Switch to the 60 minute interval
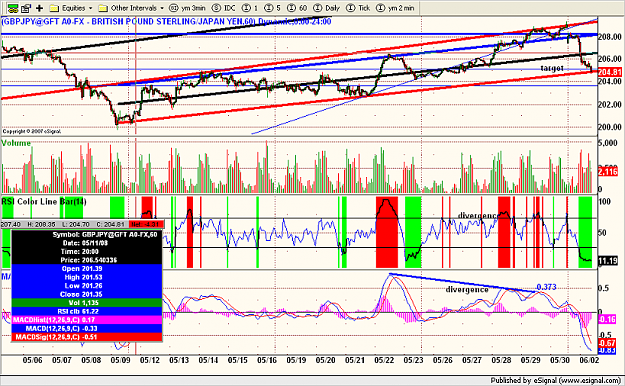 click(297, 8)
